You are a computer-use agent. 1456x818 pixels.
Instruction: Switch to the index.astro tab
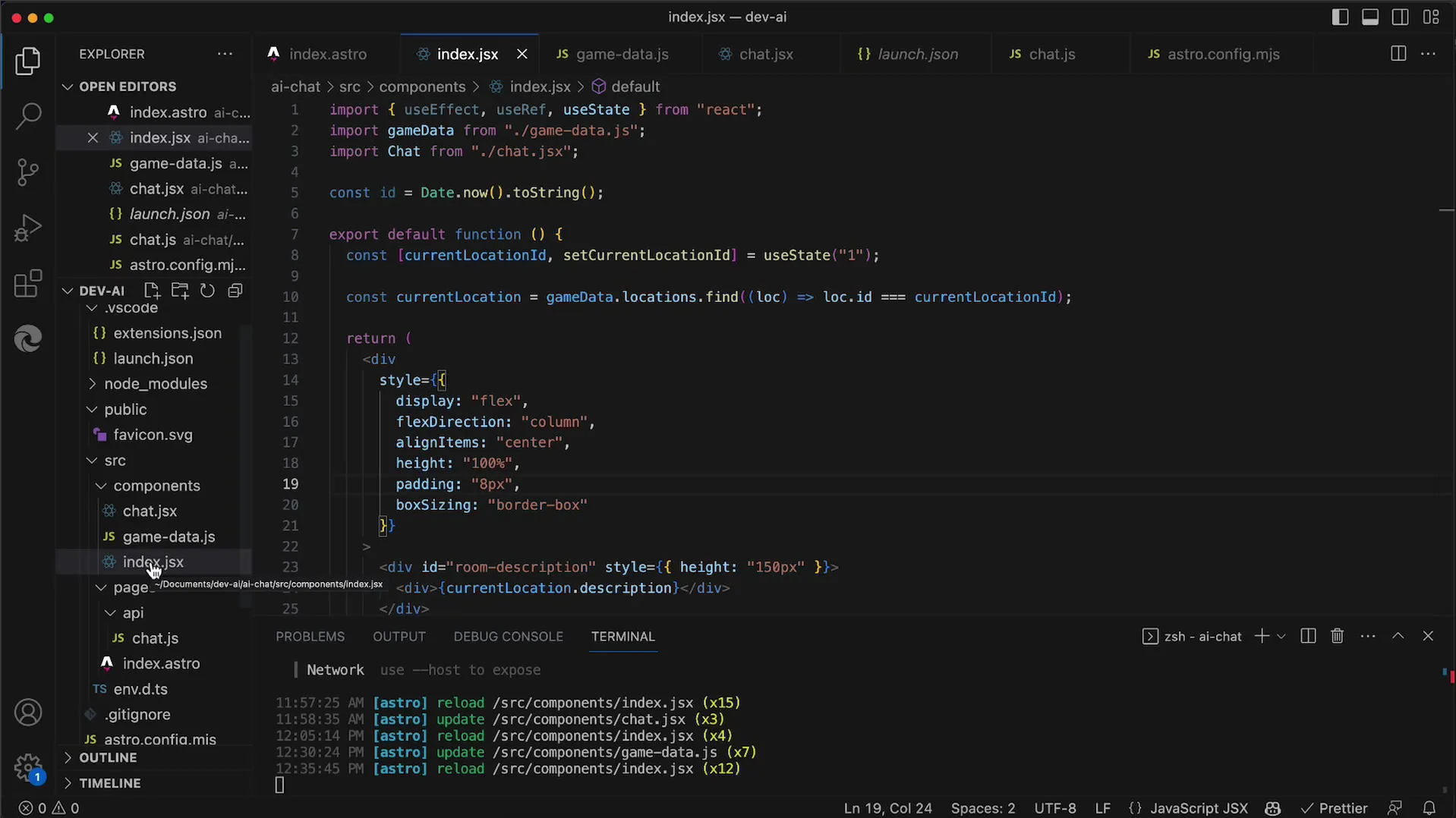pos(326,54)
